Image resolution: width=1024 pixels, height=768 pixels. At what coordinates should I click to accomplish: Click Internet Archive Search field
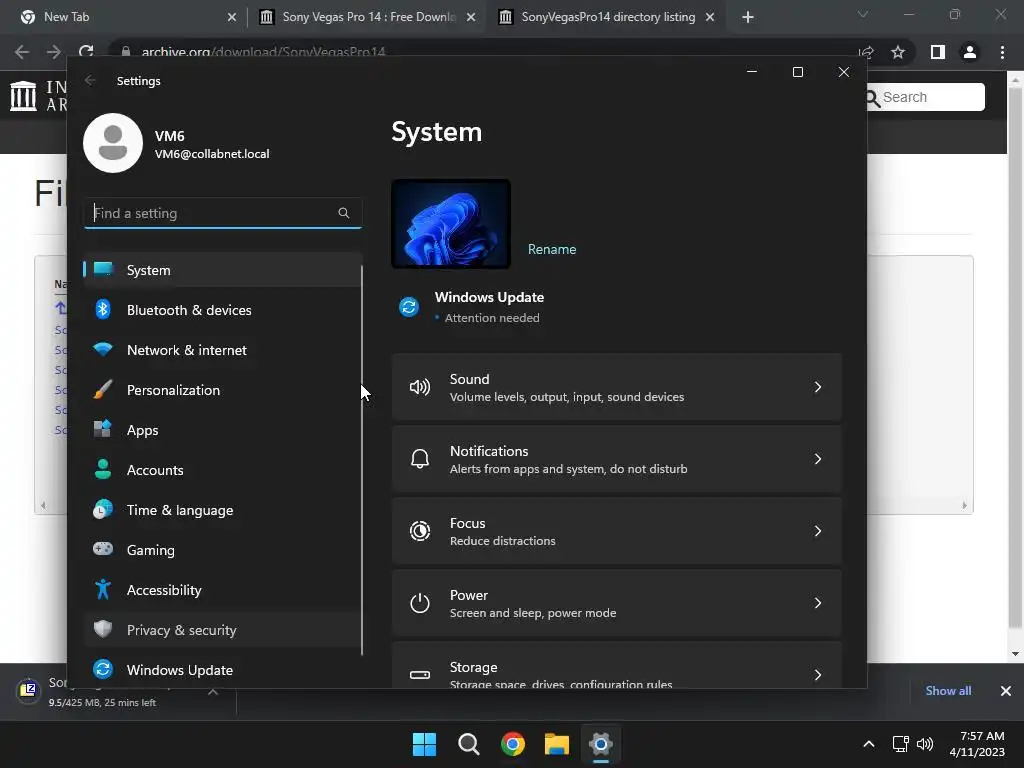click(x=926, y=97)
